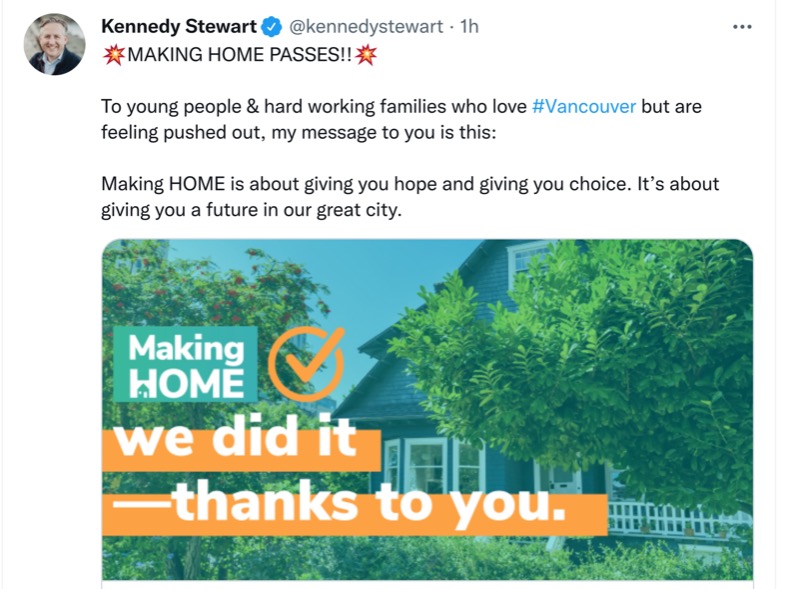Open the tweet's three-dot more options menu

[x=742, y=27]
